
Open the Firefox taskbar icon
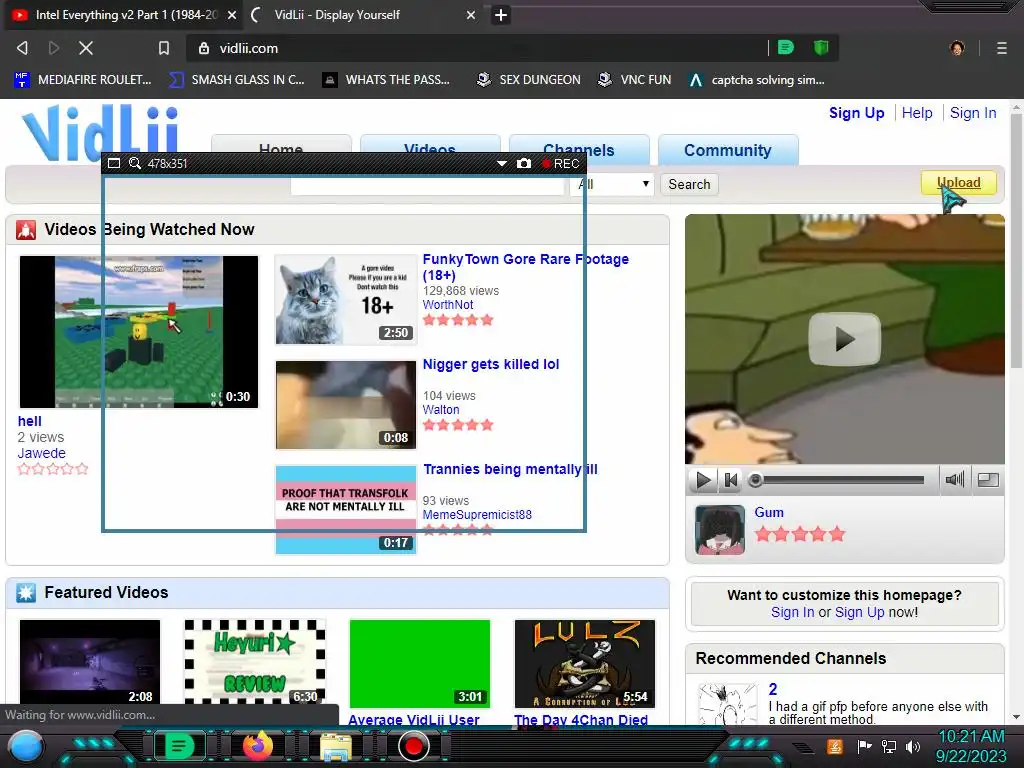(257, 746)
